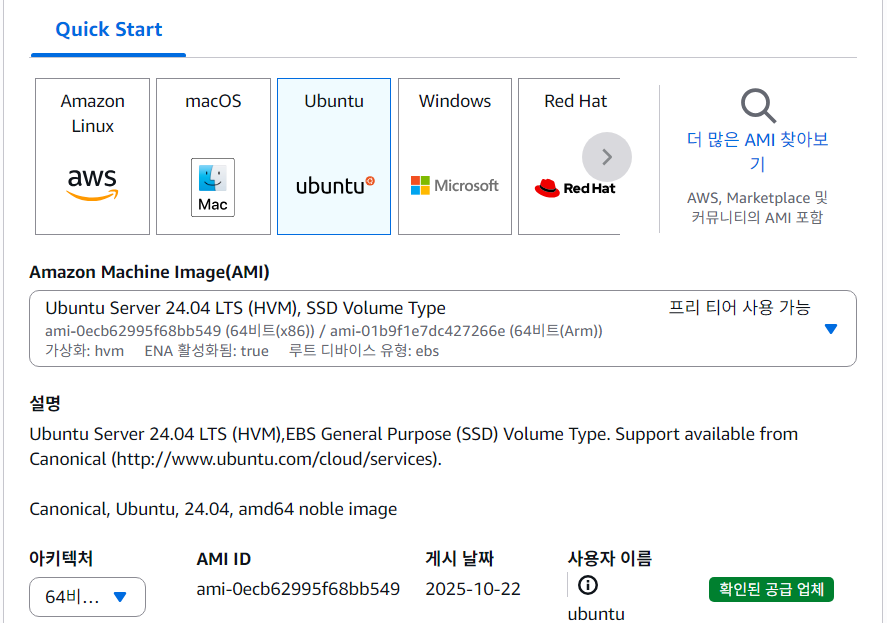Click the '게시 날짜' label
The image size is (887, 623).
(x=460, y=558)
